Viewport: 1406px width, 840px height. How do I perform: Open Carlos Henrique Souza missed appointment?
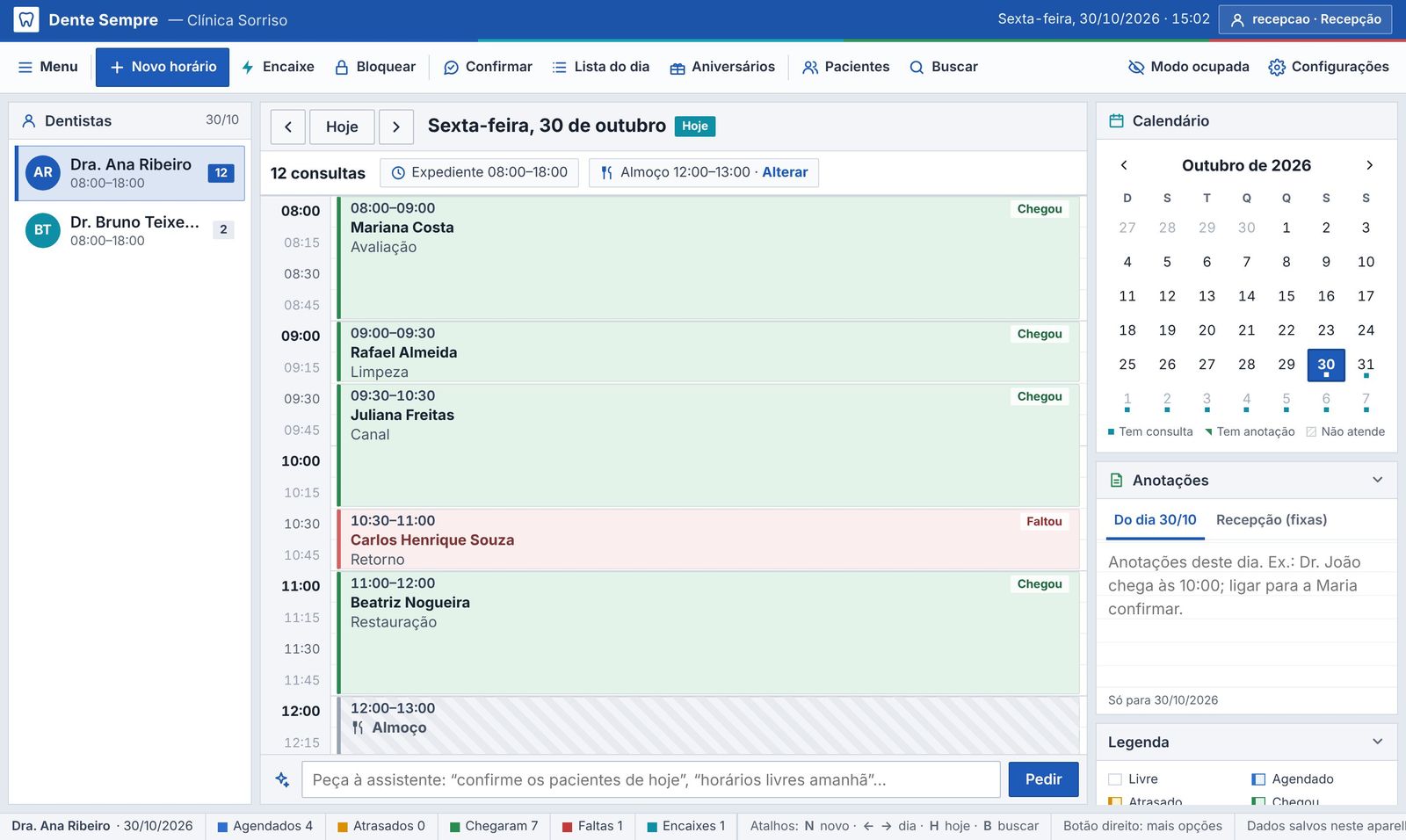pos(708,539)
